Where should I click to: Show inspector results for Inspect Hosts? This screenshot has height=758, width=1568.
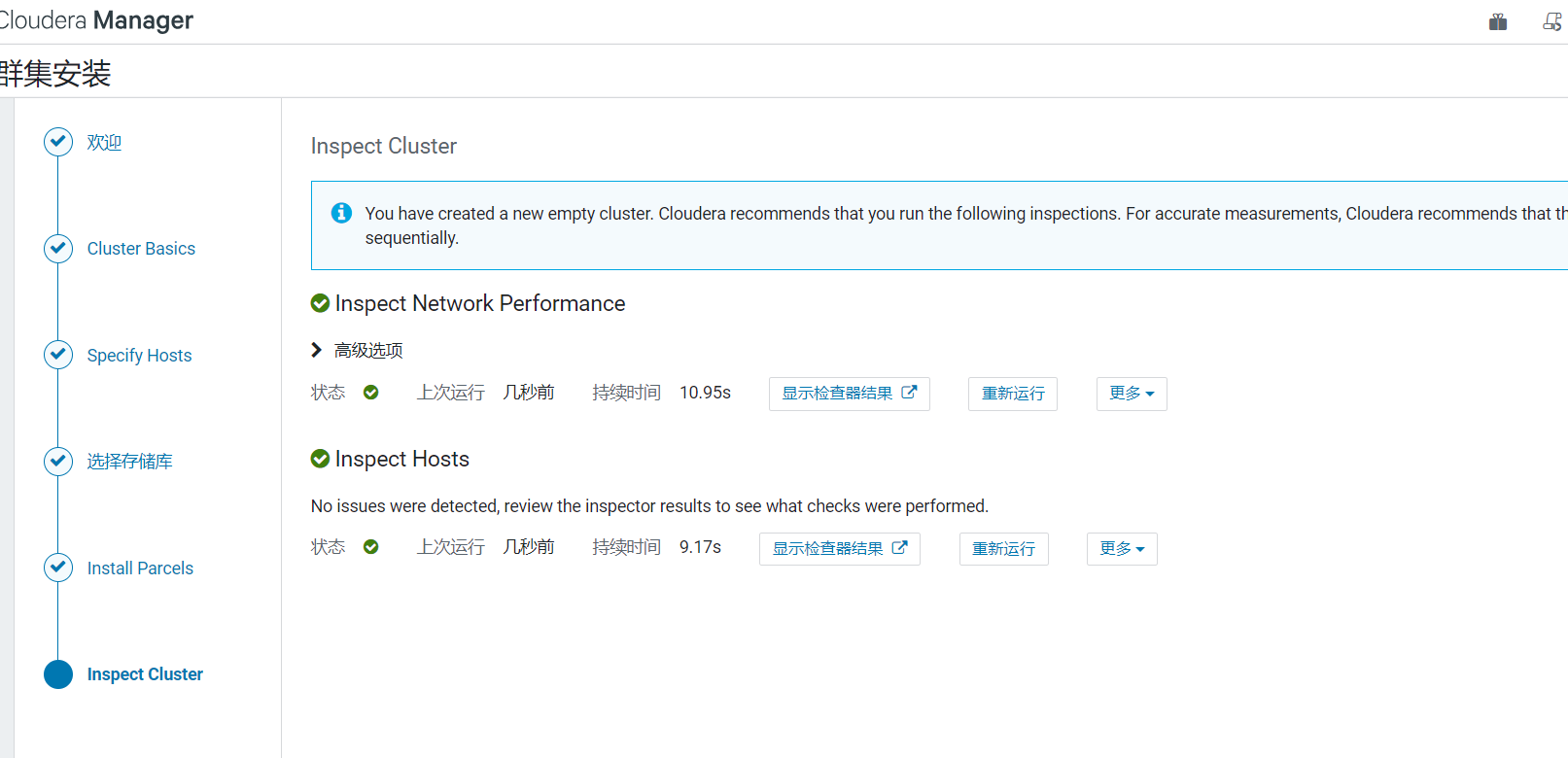[839, 549]
